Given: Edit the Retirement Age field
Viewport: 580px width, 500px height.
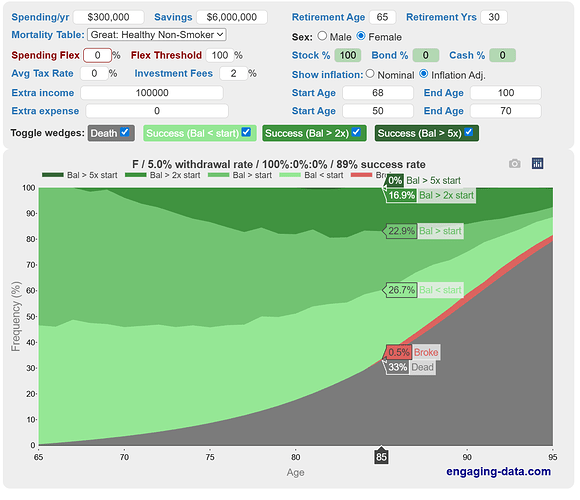Looking at the screenshot, I should [382, 17].
